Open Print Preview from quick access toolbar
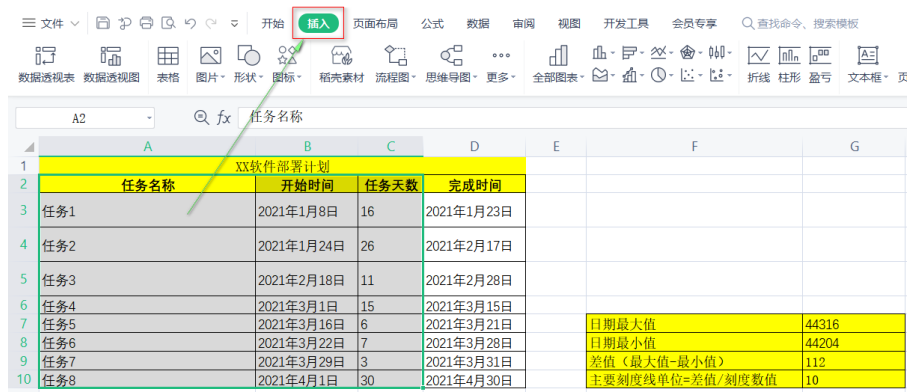 pyautogui.click(x=168, y=23)
